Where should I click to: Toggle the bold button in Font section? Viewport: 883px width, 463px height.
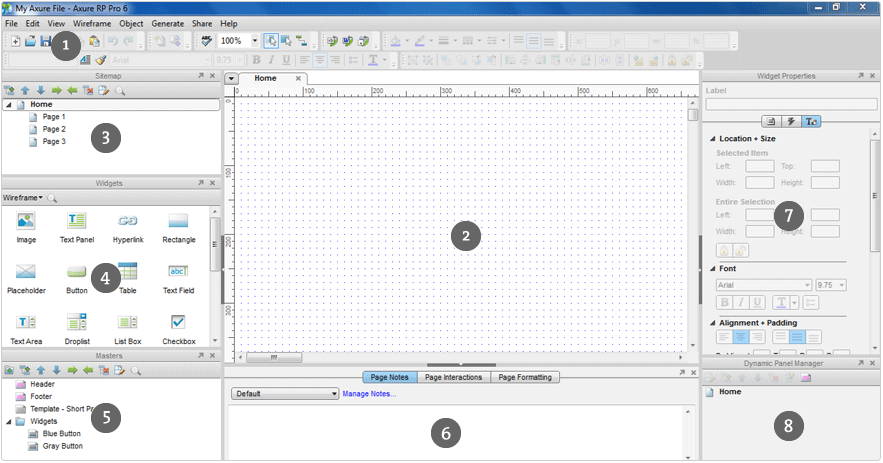coord(724,302)
